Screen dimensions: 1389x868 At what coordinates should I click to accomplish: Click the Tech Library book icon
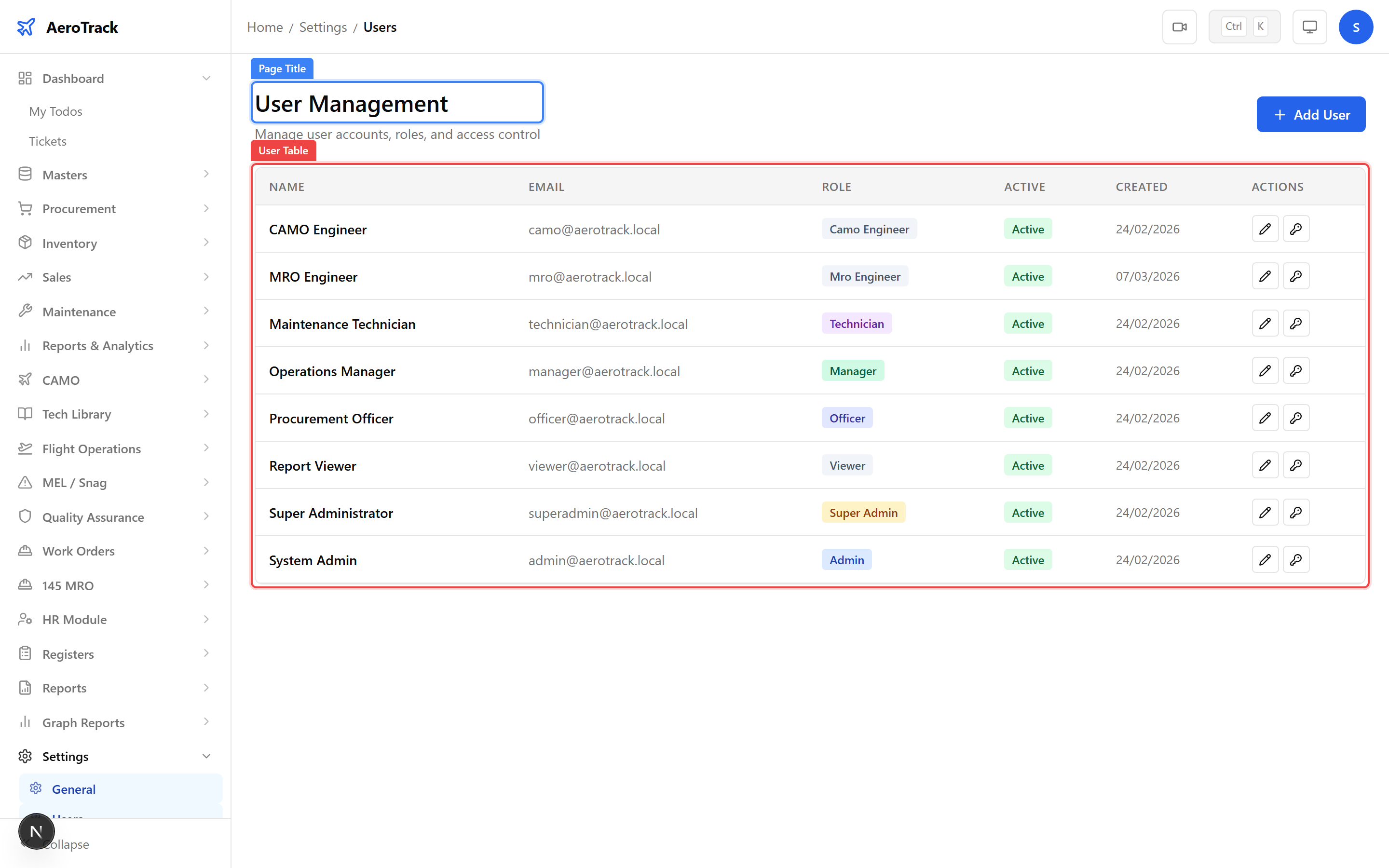[x=25, y=414]
